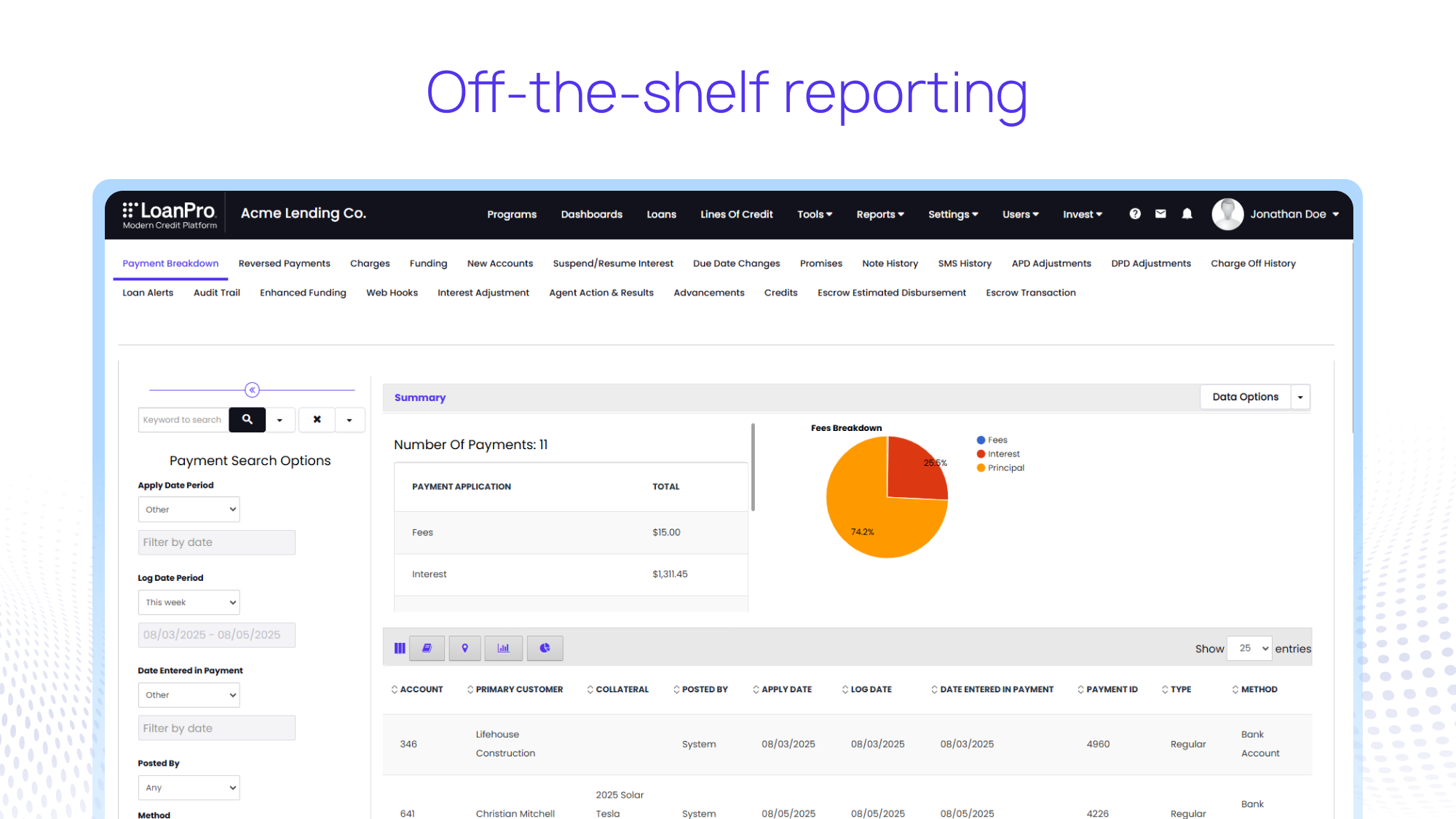Switch to the map pin view
This screenshot has width=1456, height=819.
tap(464, 648)
